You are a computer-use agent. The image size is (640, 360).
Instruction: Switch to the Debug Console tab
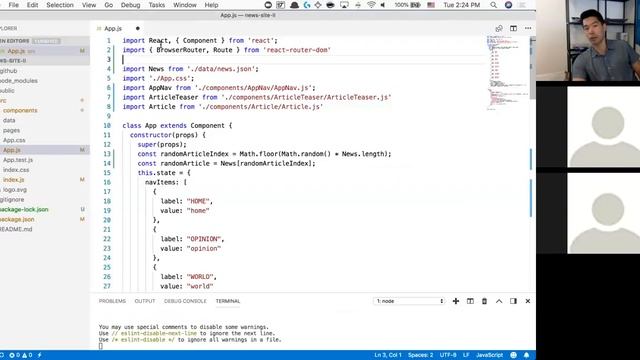(185, 301)
